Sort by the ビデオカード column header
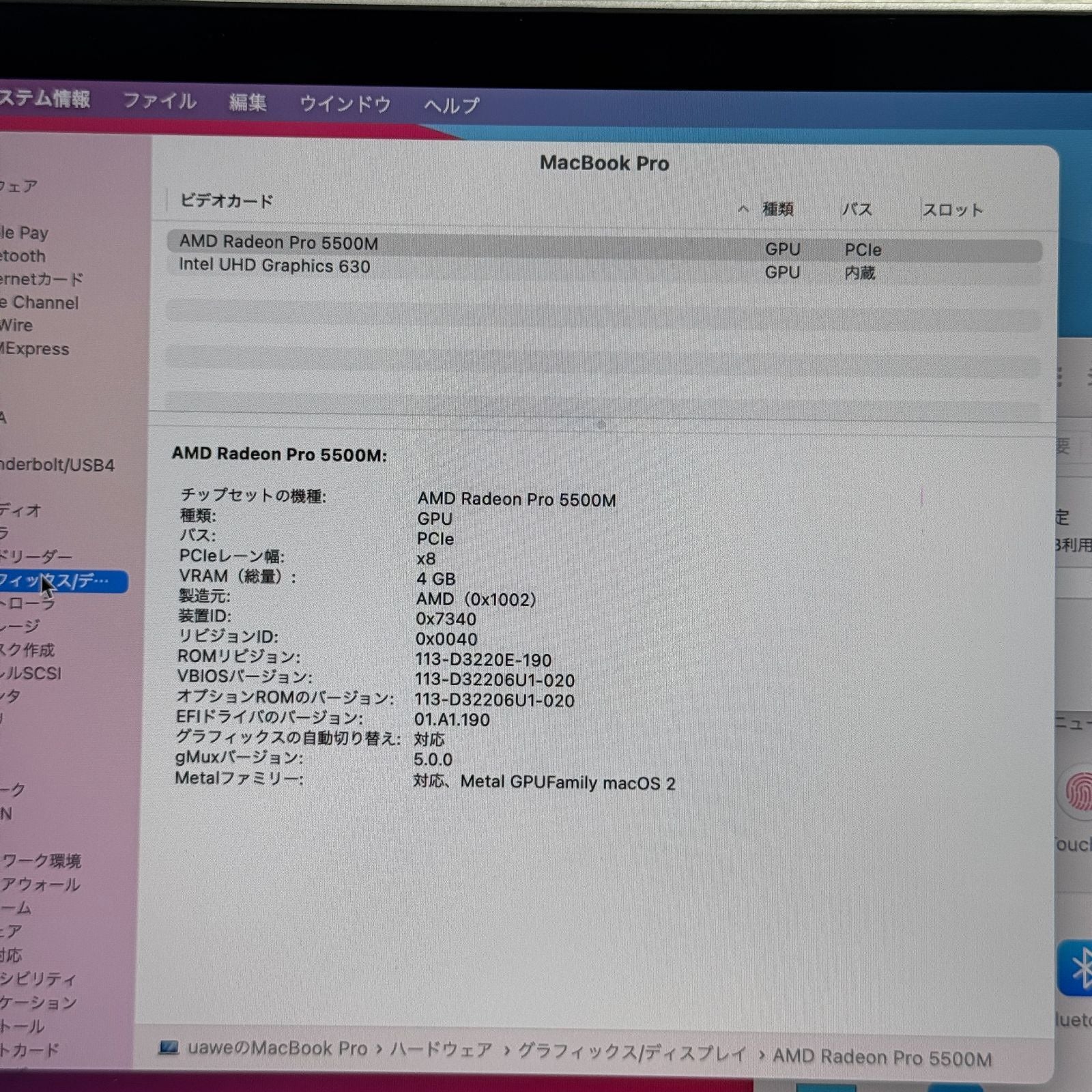 [227, 201]
